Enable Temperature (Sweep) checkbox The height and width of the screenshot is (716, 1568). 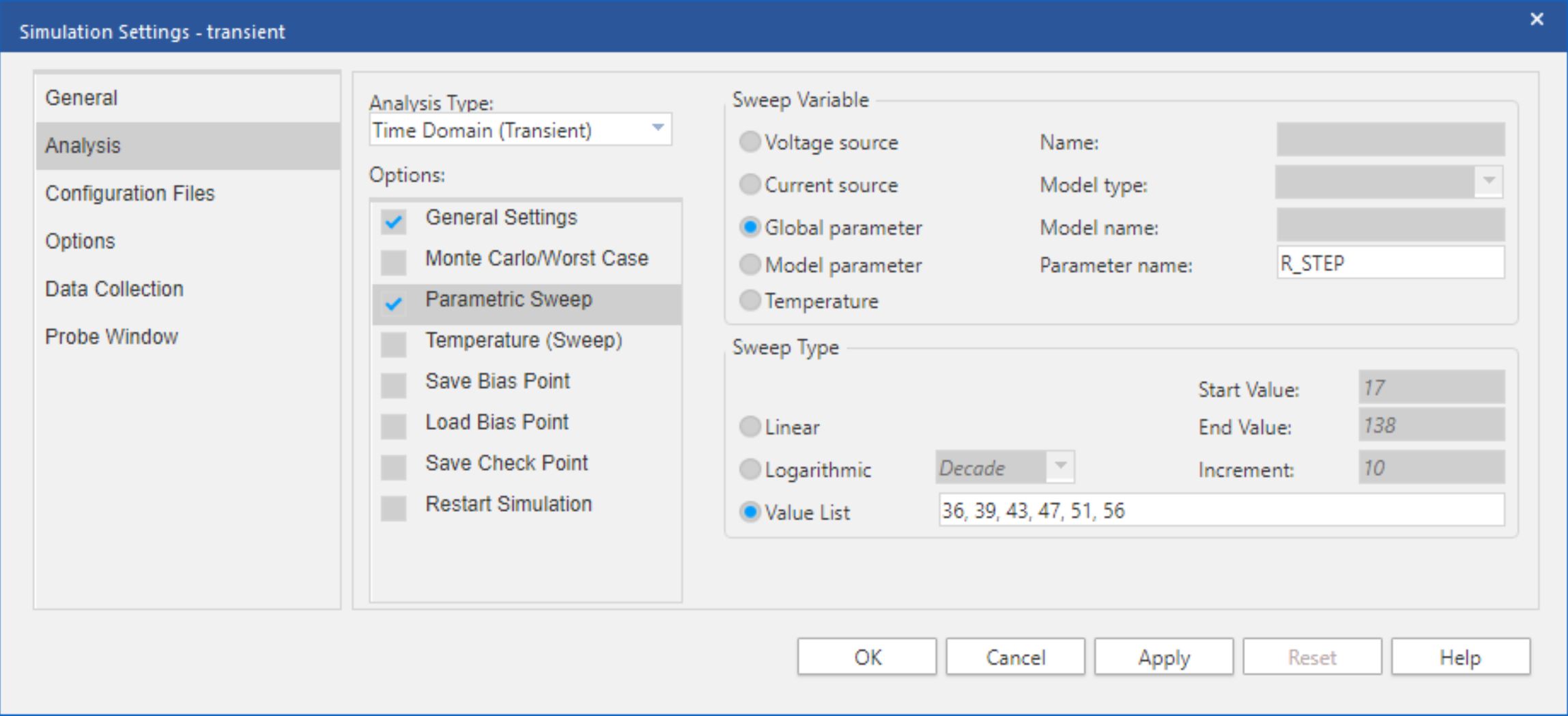(x=394, y=344)
